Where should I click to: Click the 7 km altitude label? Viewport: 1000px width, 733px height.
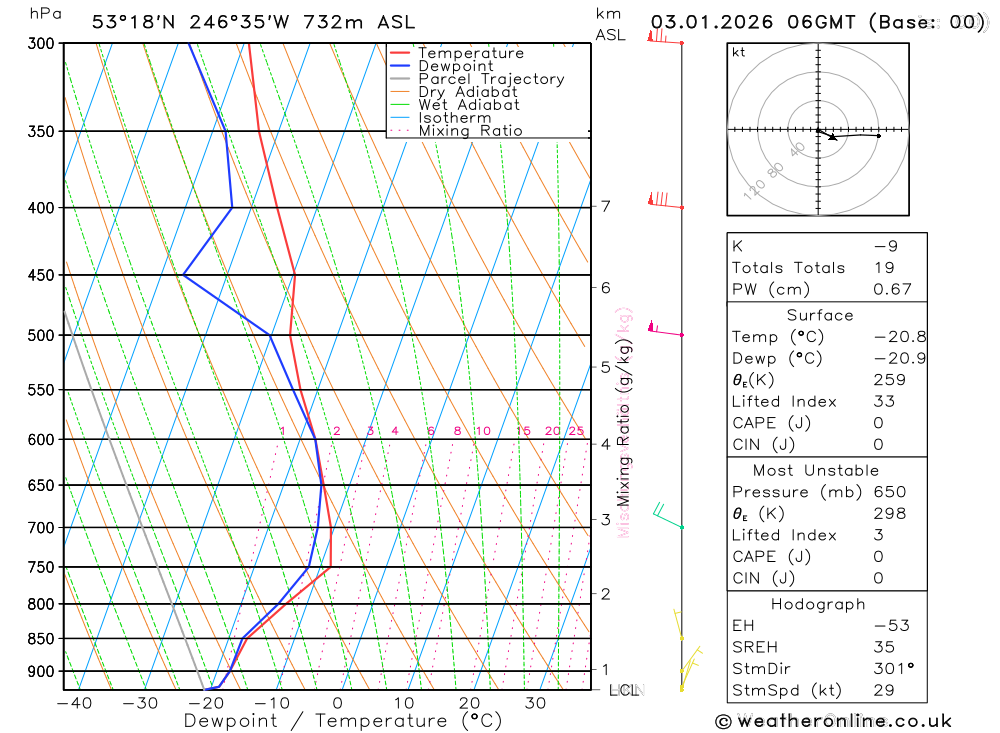point(605,206)
